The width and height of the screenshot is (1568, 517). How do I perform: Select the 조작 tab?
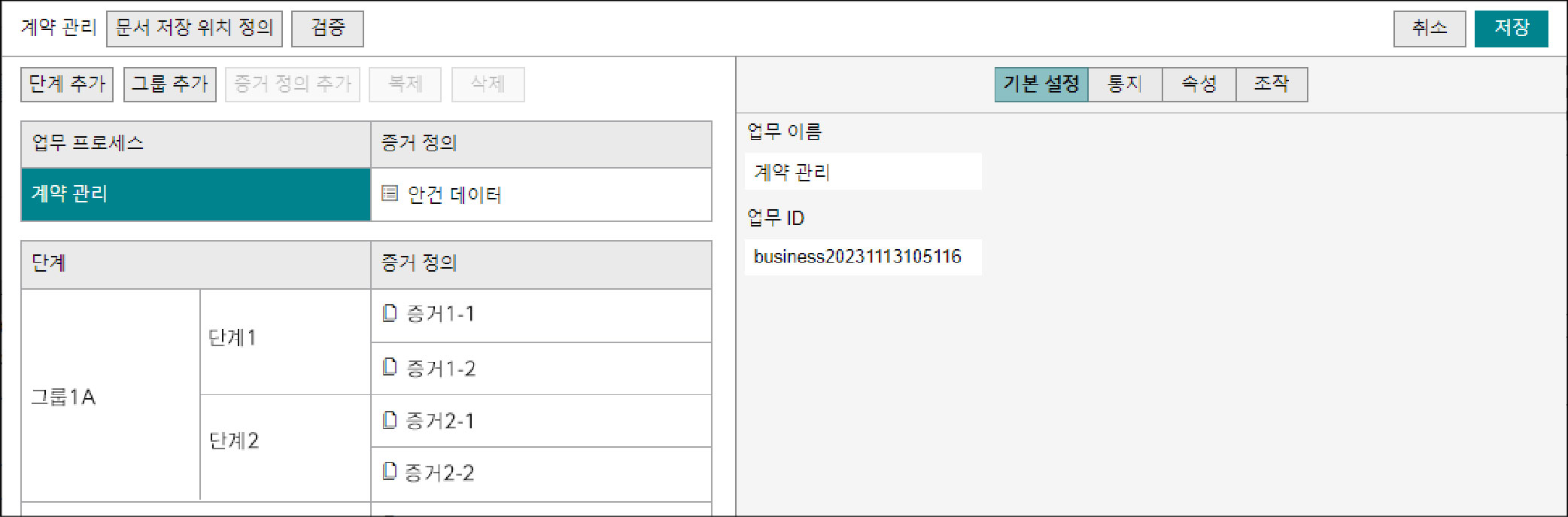[x=1272, y=84]
